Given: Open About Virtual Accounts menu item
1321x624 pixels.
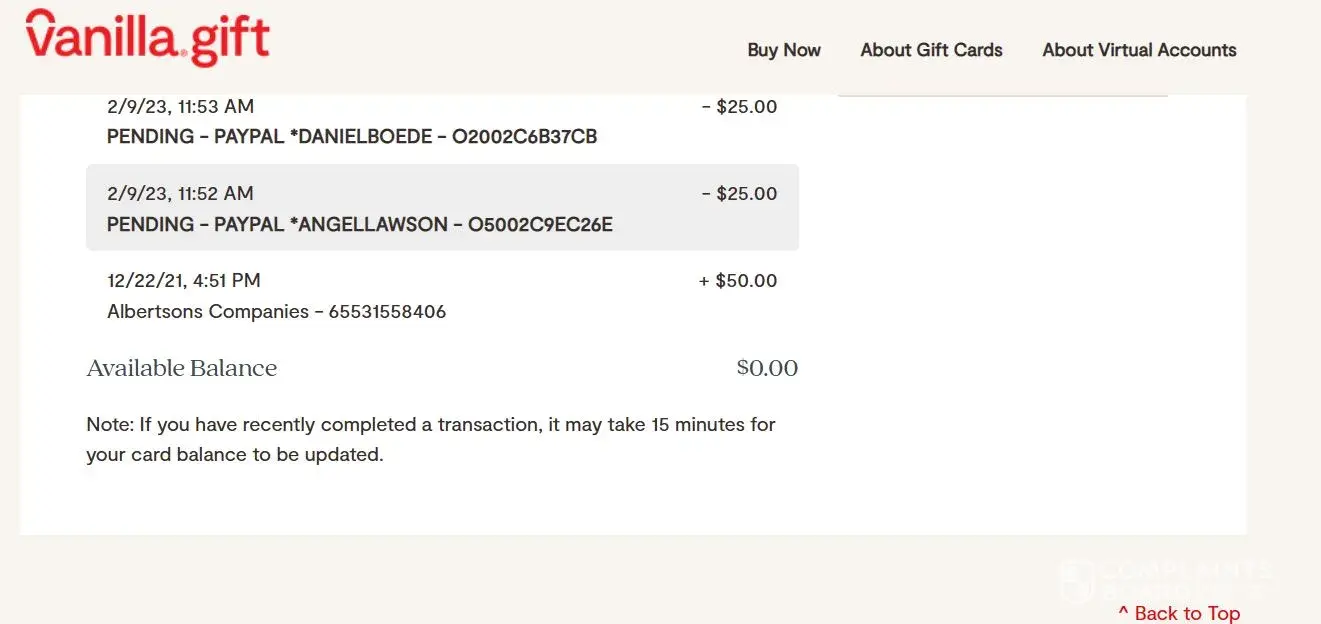Looking at the screenshot, I should click(x=1139, y=50).
